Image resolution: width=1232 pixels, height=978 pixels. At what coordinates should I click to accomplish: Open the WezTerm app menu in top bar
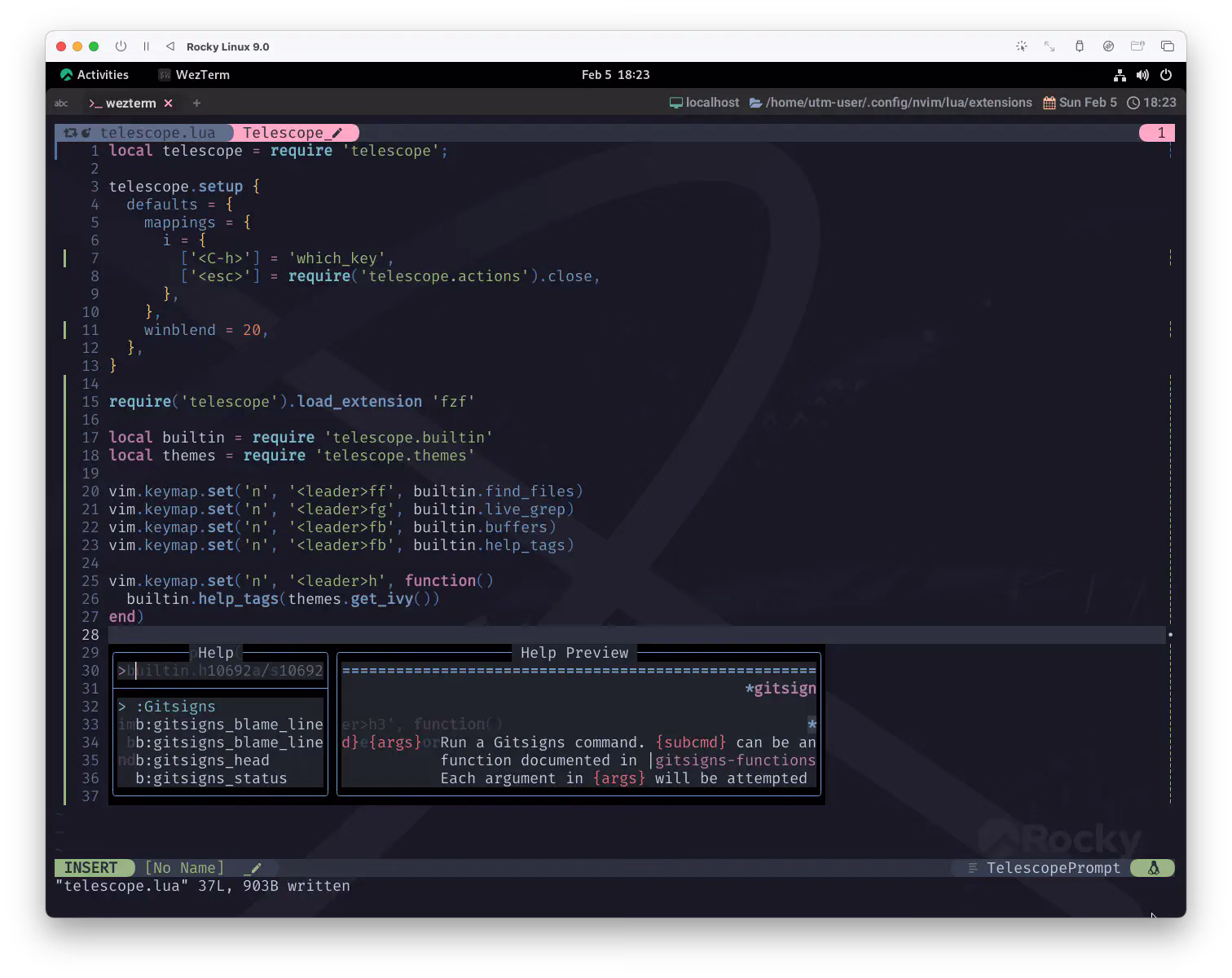(x=194, y=75)
